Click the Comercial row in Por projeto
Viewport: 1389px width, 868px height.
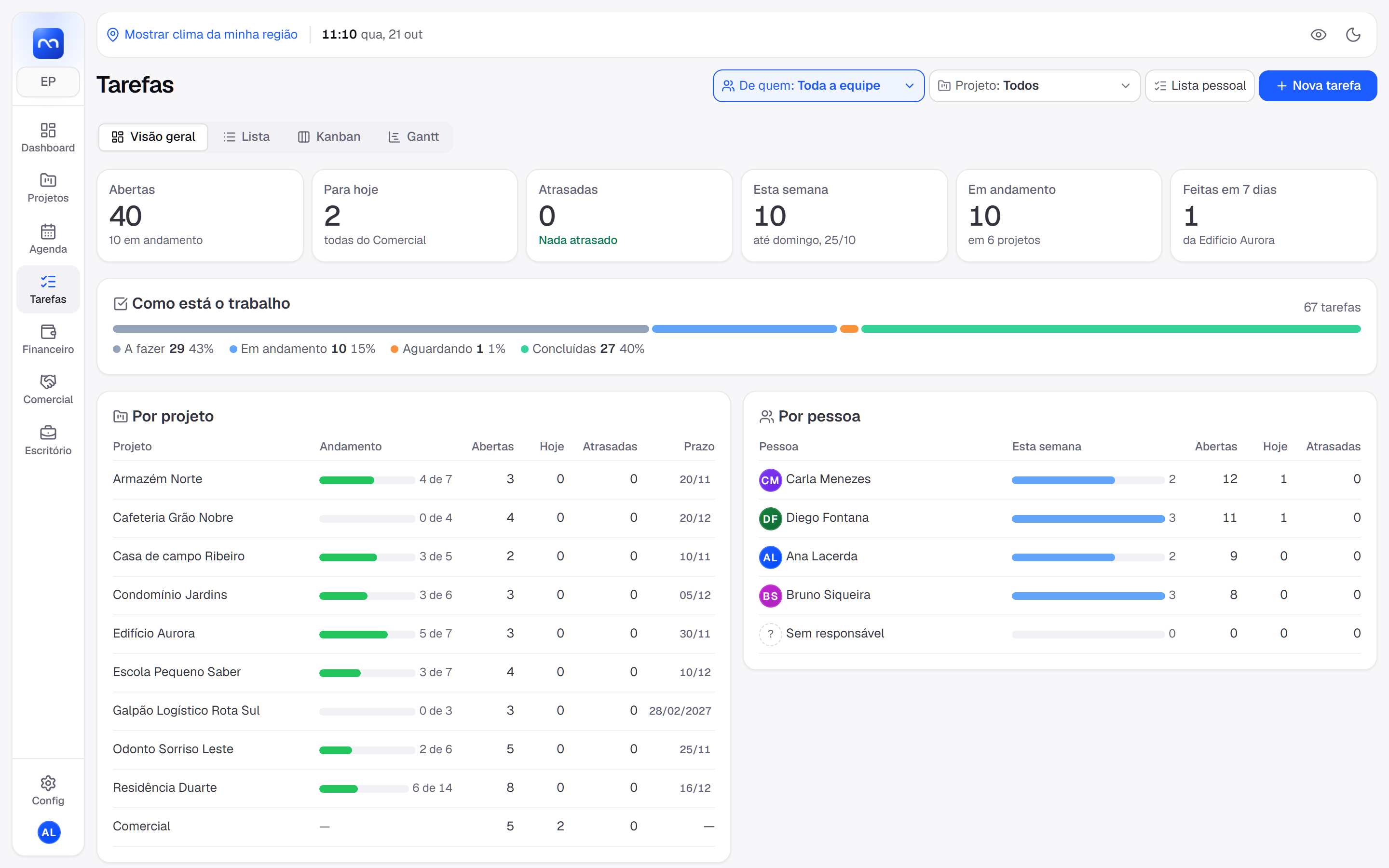coord(413,827)
